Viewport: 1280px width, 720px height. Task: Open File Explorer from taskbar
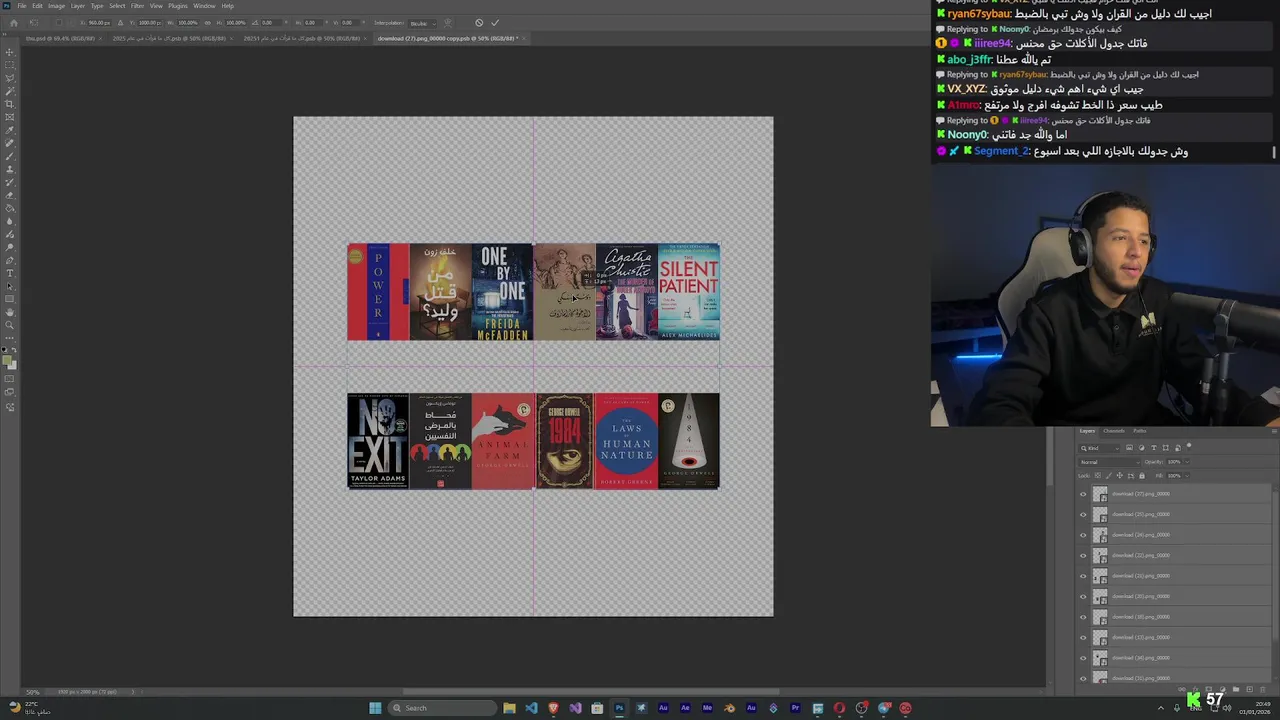tap(509, 708)
